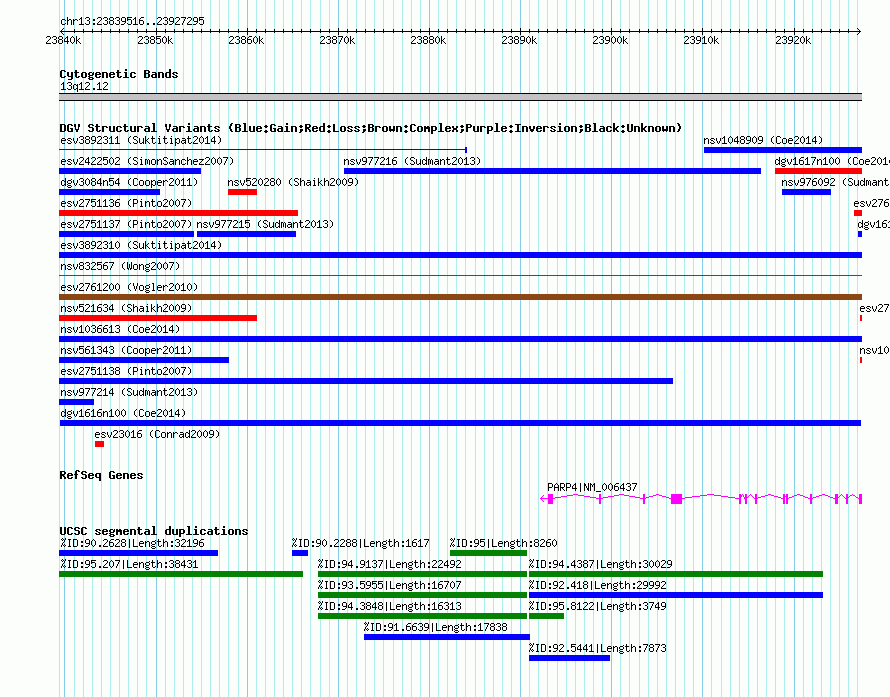Screen dimensions: 890x697
Task: Open variant nsv977216 (Sudmant2013)
Action: 412,161
